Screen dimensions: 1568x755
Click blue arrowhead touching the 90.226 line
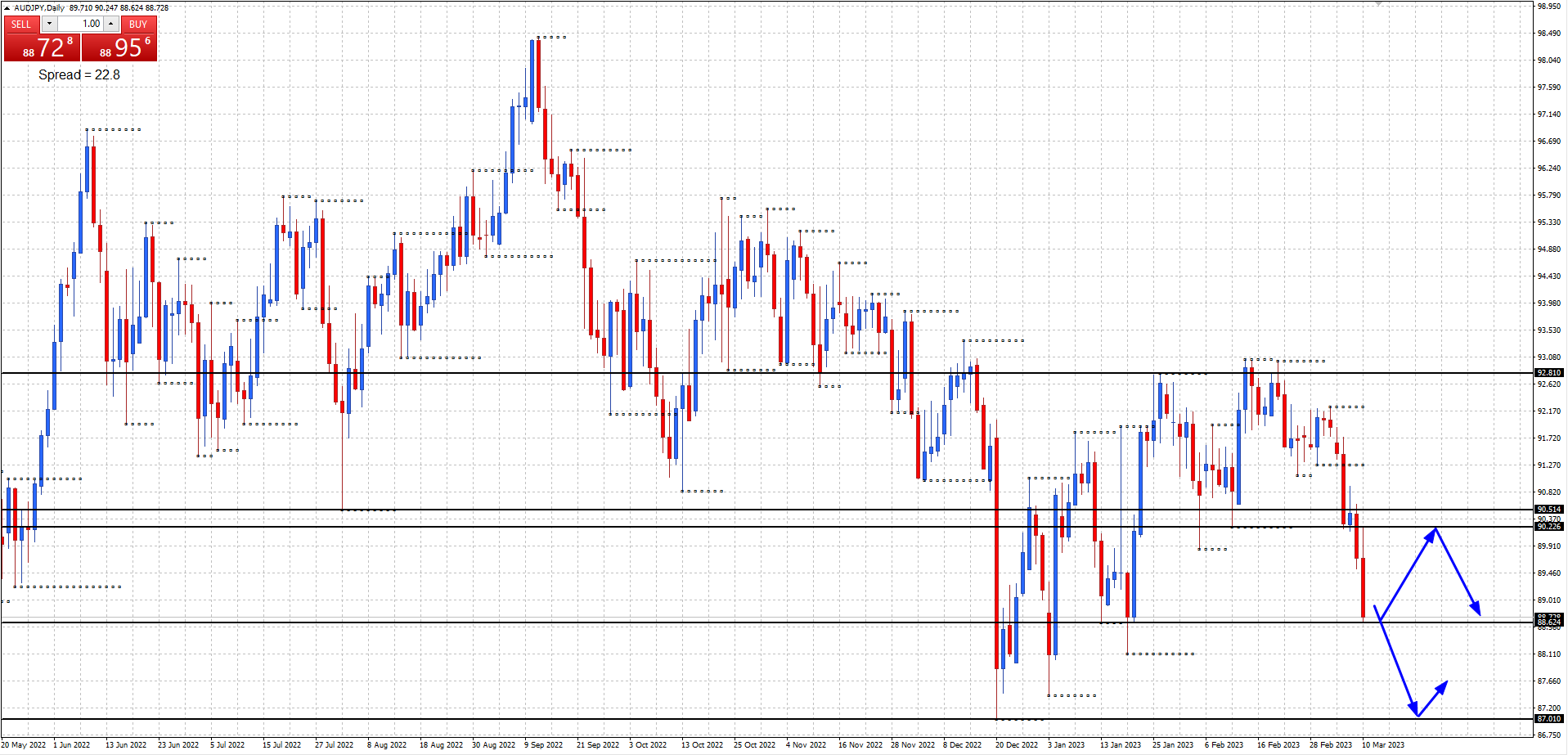(x=1433, y=533)
